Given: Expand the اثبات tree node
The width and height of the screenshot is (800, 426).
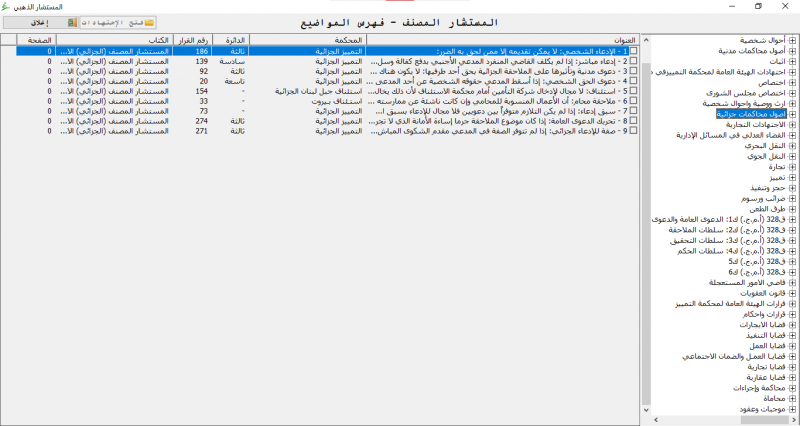Looking at the screenshot, I should [x=792, y=61].
